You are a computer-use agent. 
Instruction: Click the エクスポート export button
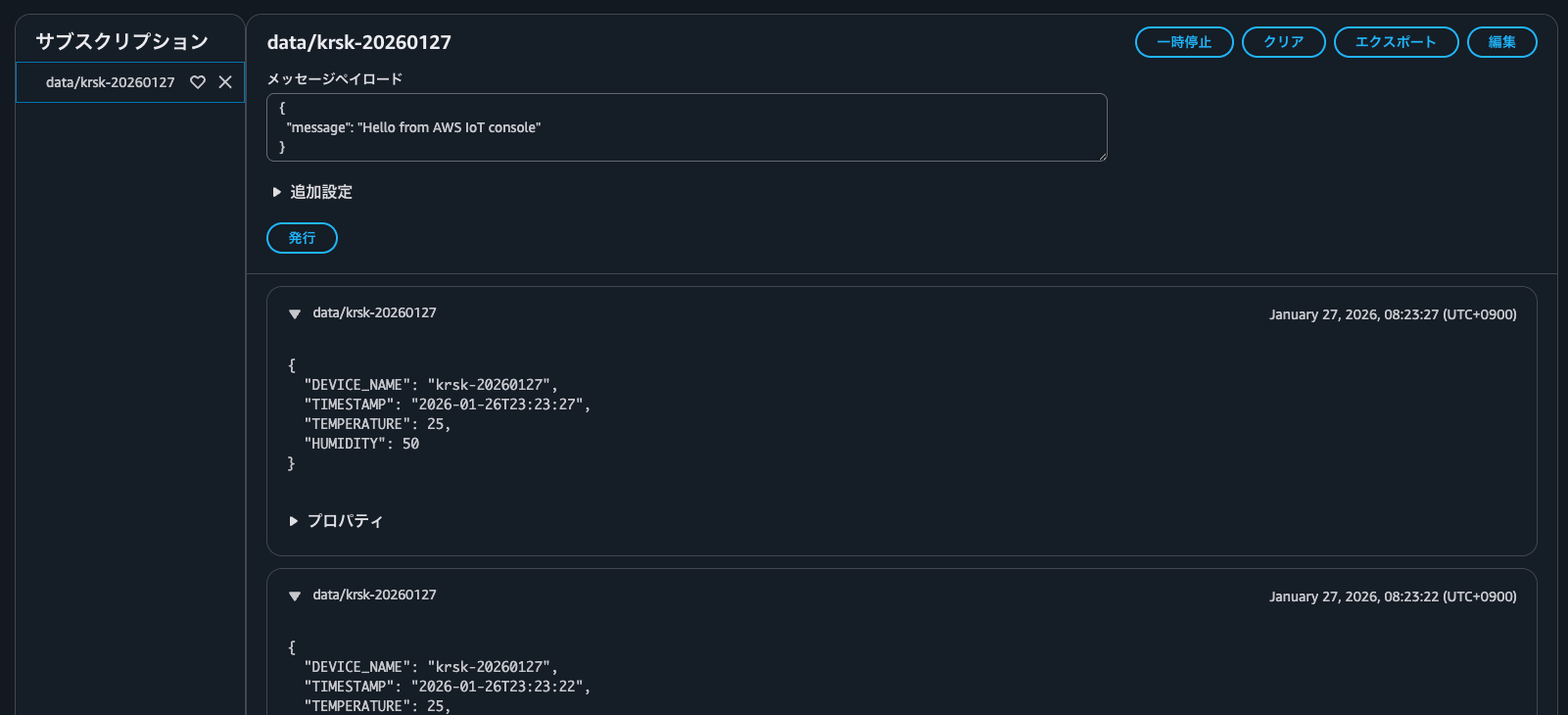coord(1396,42)
